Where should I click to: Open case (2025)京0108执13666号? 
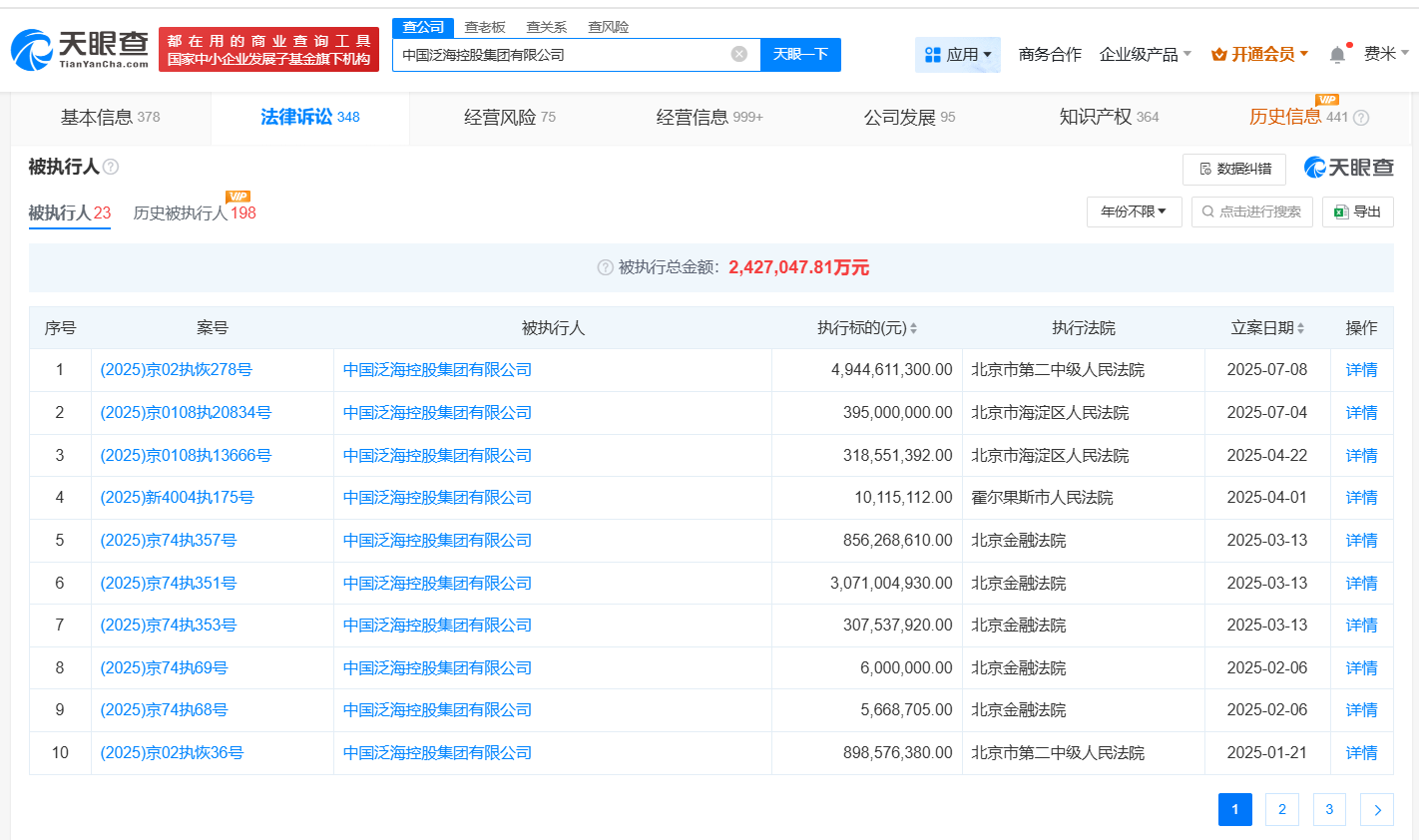click(186, 456)
